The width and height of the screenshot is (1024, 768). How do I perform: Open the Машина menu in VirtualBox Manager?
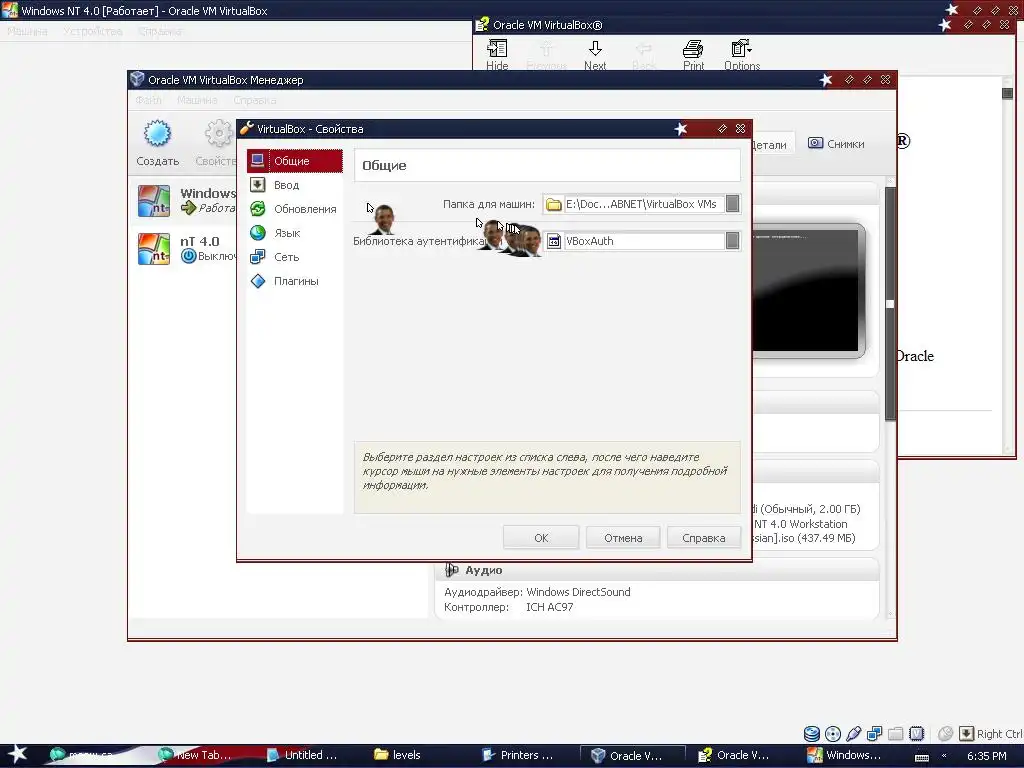(x=197, y=100)
